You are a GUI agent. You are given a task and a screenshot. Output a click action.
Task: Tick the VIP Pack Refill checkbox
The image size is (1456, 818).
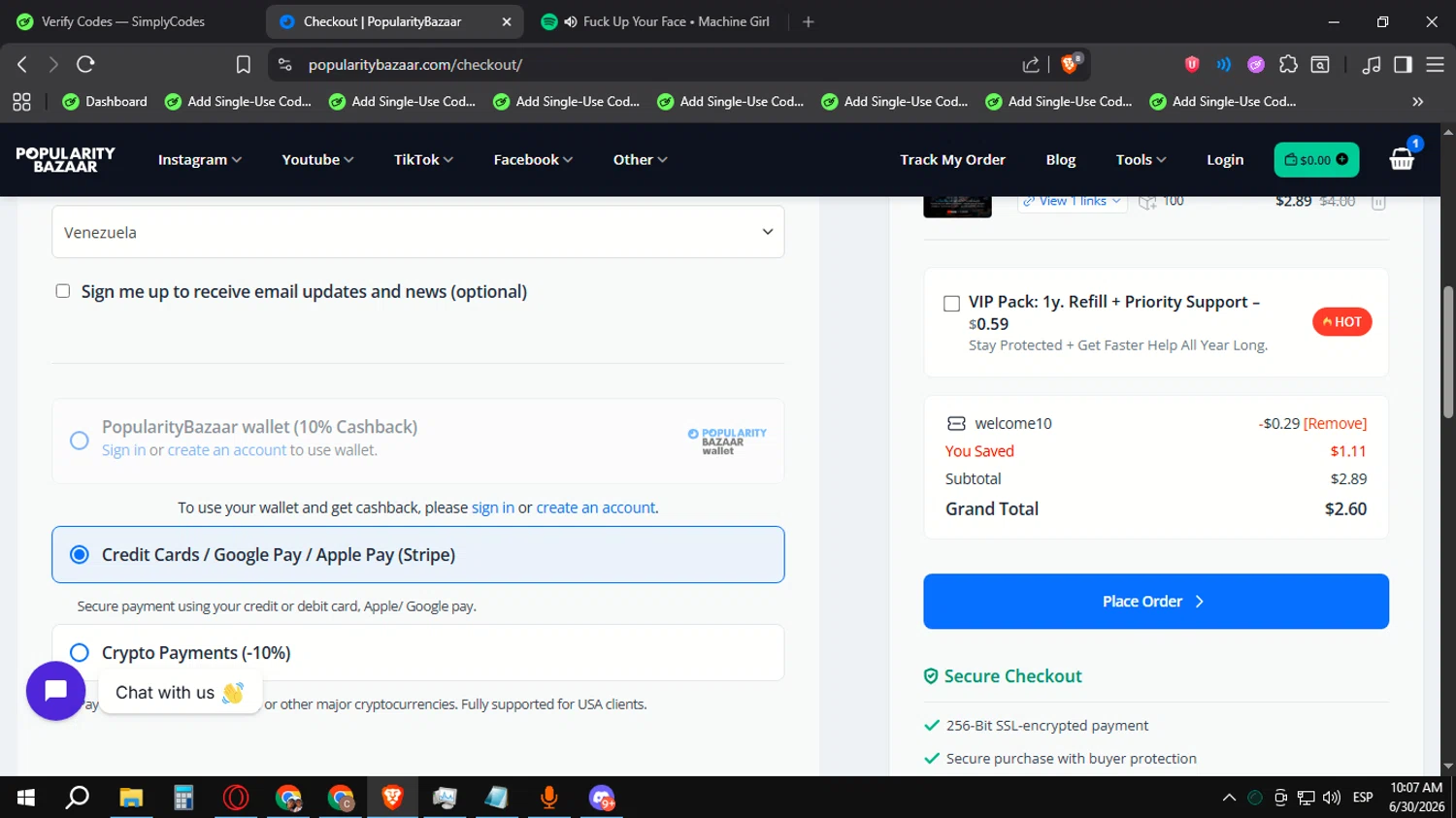(x=951, y=304)
